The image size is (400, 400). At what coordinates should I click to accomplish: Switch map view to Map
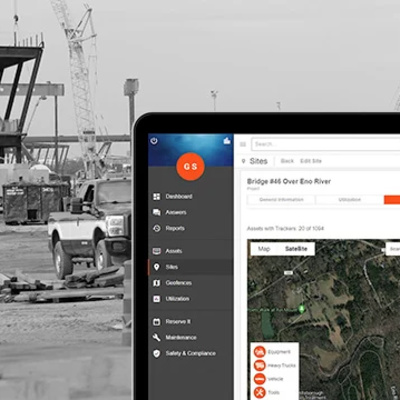coord(264,249)
